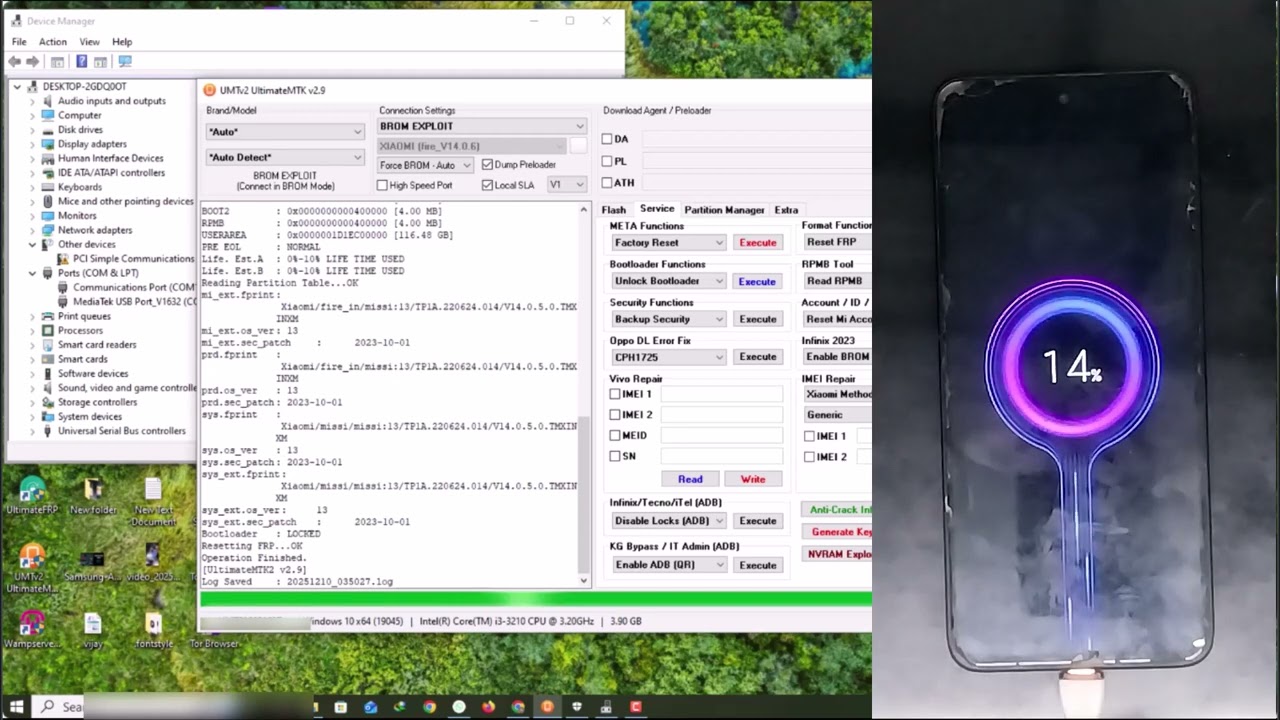Viewport: 1280px width, 720px height.
Task: Open the View menu in Device Manager
Action: pyautogui.click(x=89, y=42)
